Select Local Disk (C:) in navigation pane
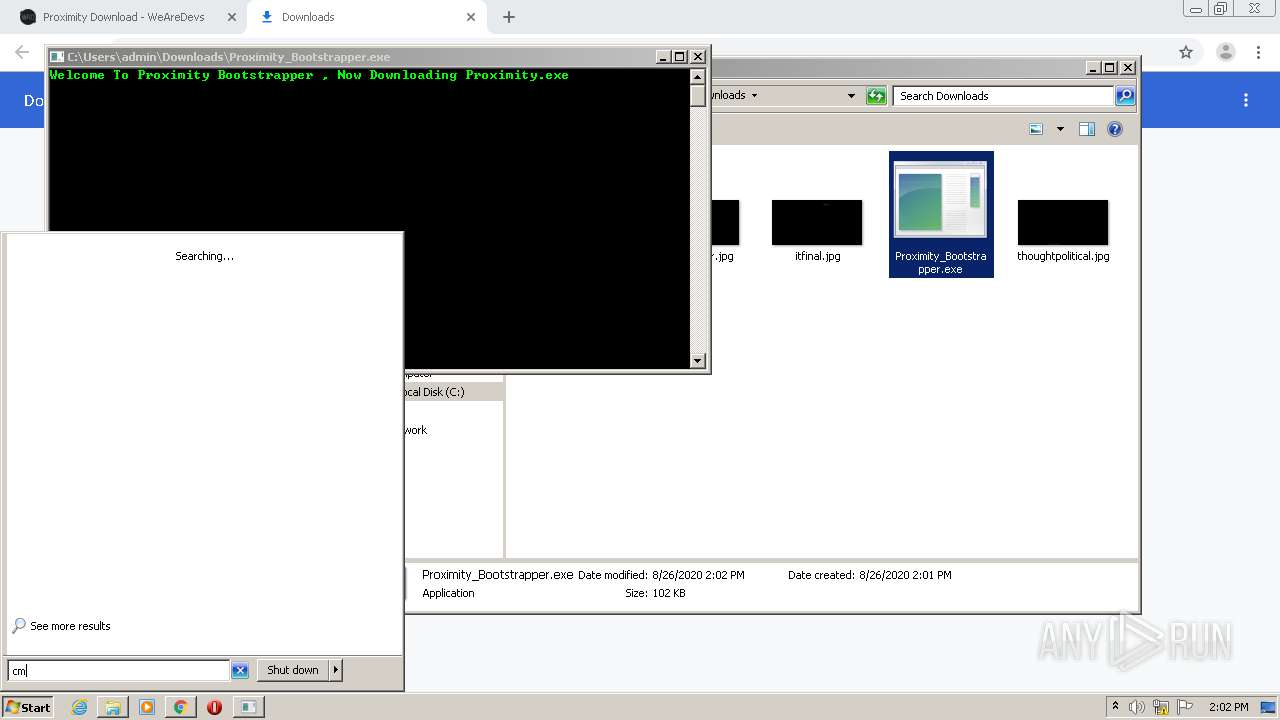Image resolution: width=1280 pixels, height=720 pixels. point(434,392)
